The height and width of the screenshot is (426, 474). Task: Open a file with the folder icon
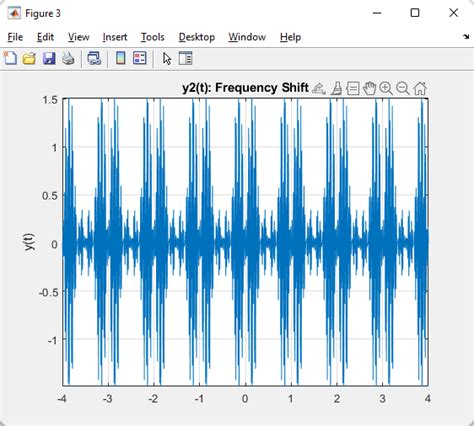tap(29, 58)
